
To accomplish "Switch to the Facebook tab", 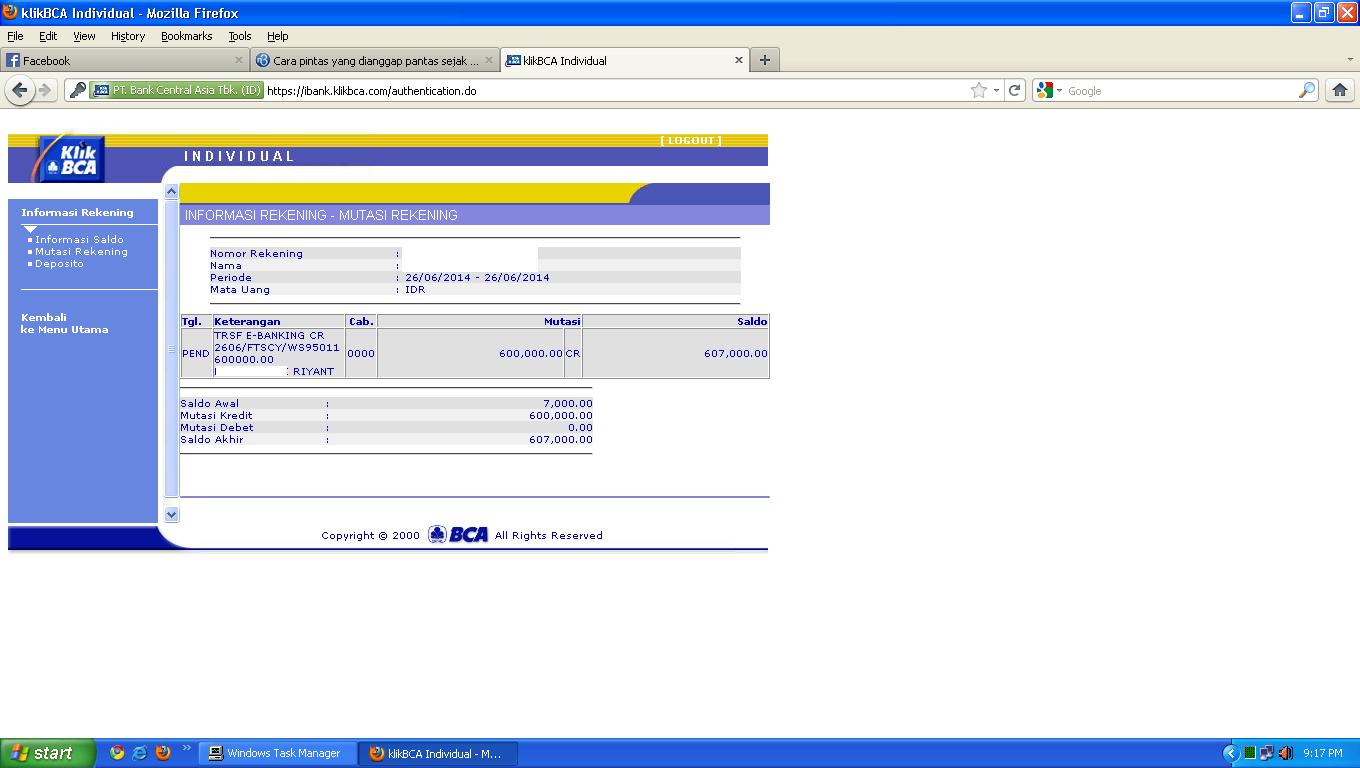I will point(125,60).
